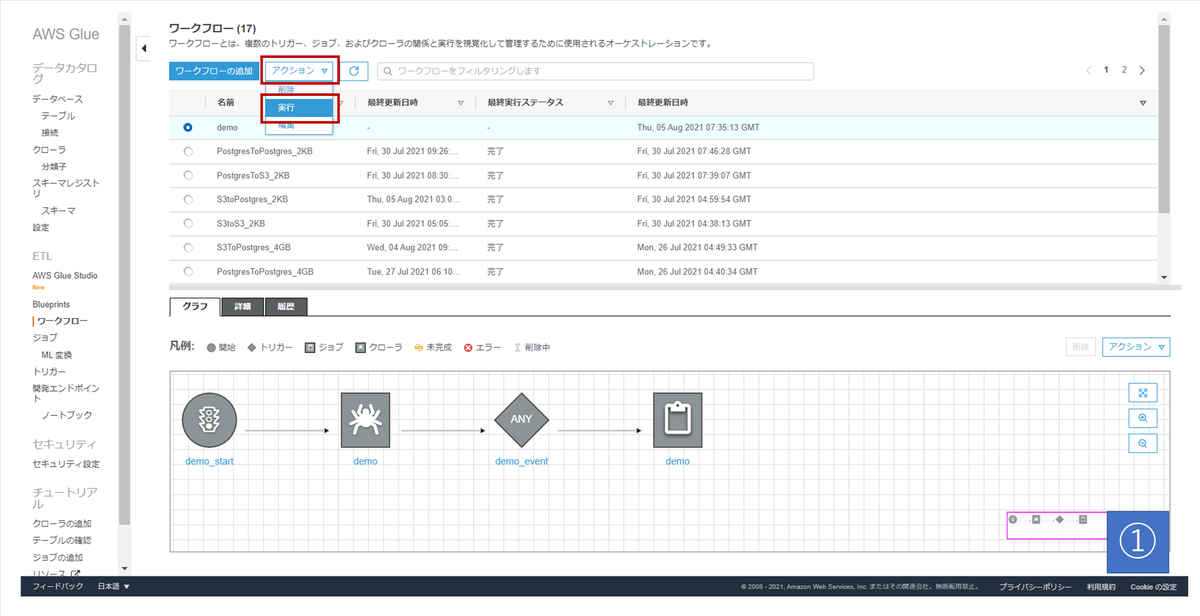Click the demo_start node label
This screenshot has height=616, width=1200.
(209, 461)
